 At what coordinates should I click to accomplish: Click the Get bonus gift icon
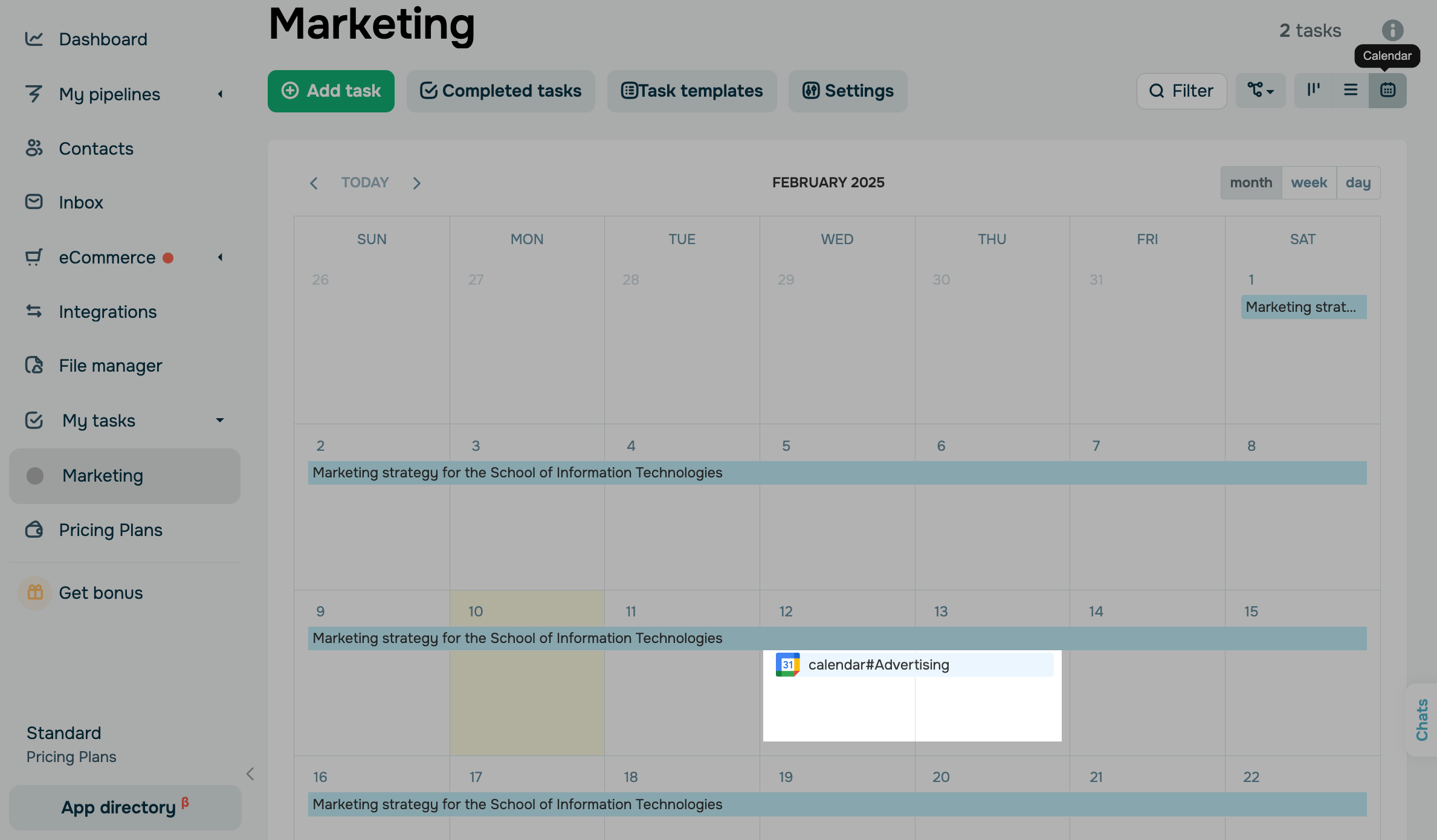(35, 593)
